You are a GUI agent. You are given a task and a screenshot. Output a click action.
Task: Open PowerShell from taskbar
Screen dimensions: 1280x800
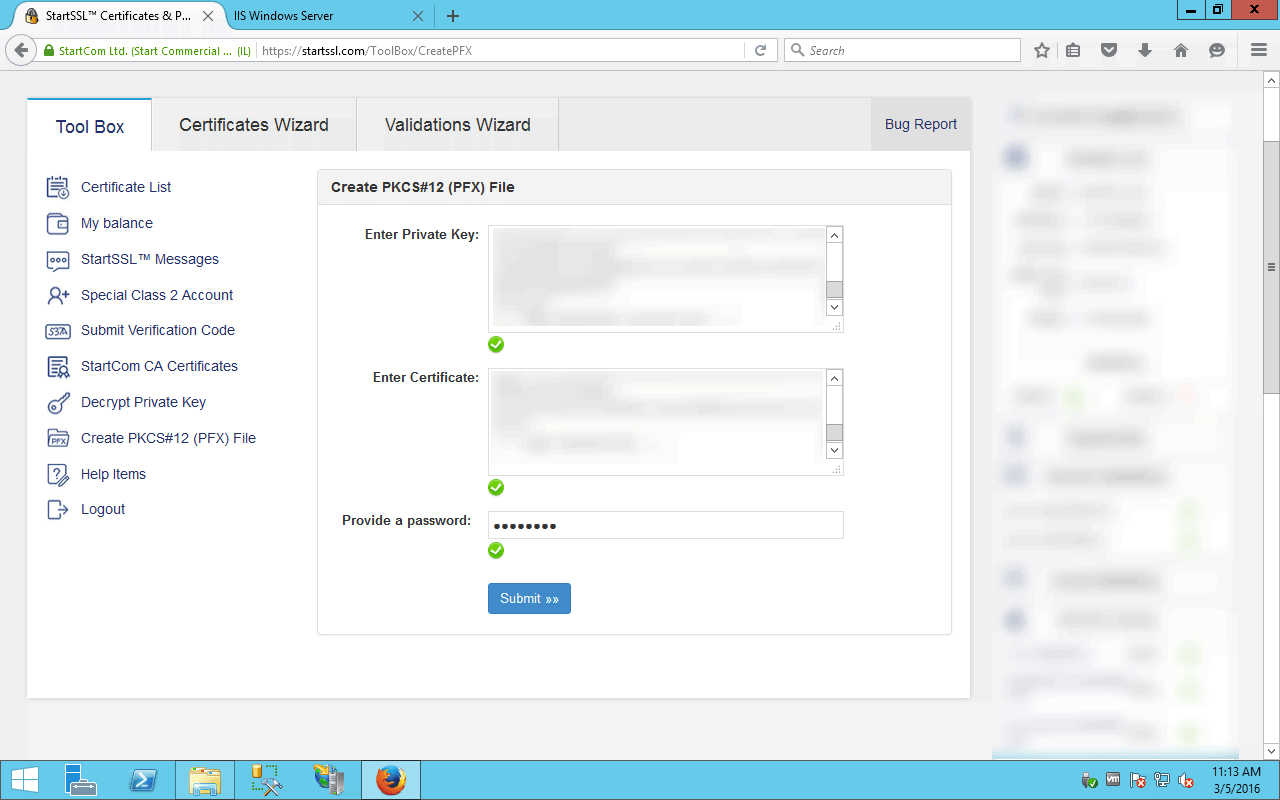click(143, 780)
